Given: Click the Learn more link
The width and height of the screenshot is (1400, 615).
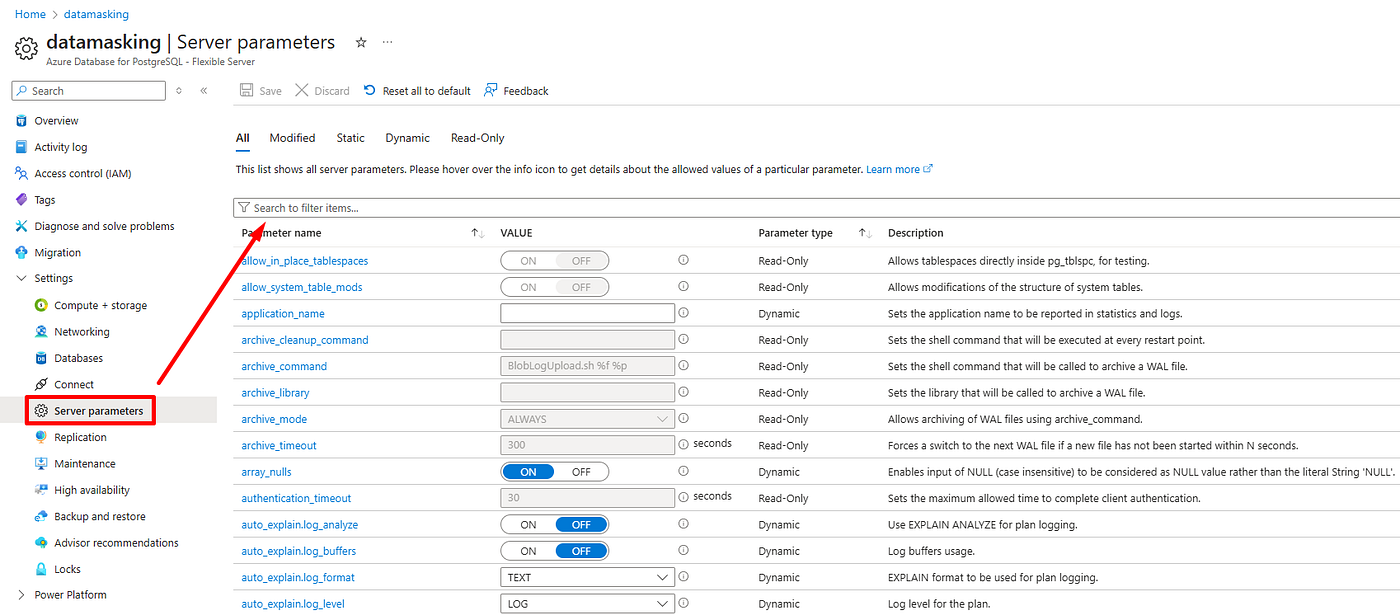Looking at the screenshot, I should point(893,170).
